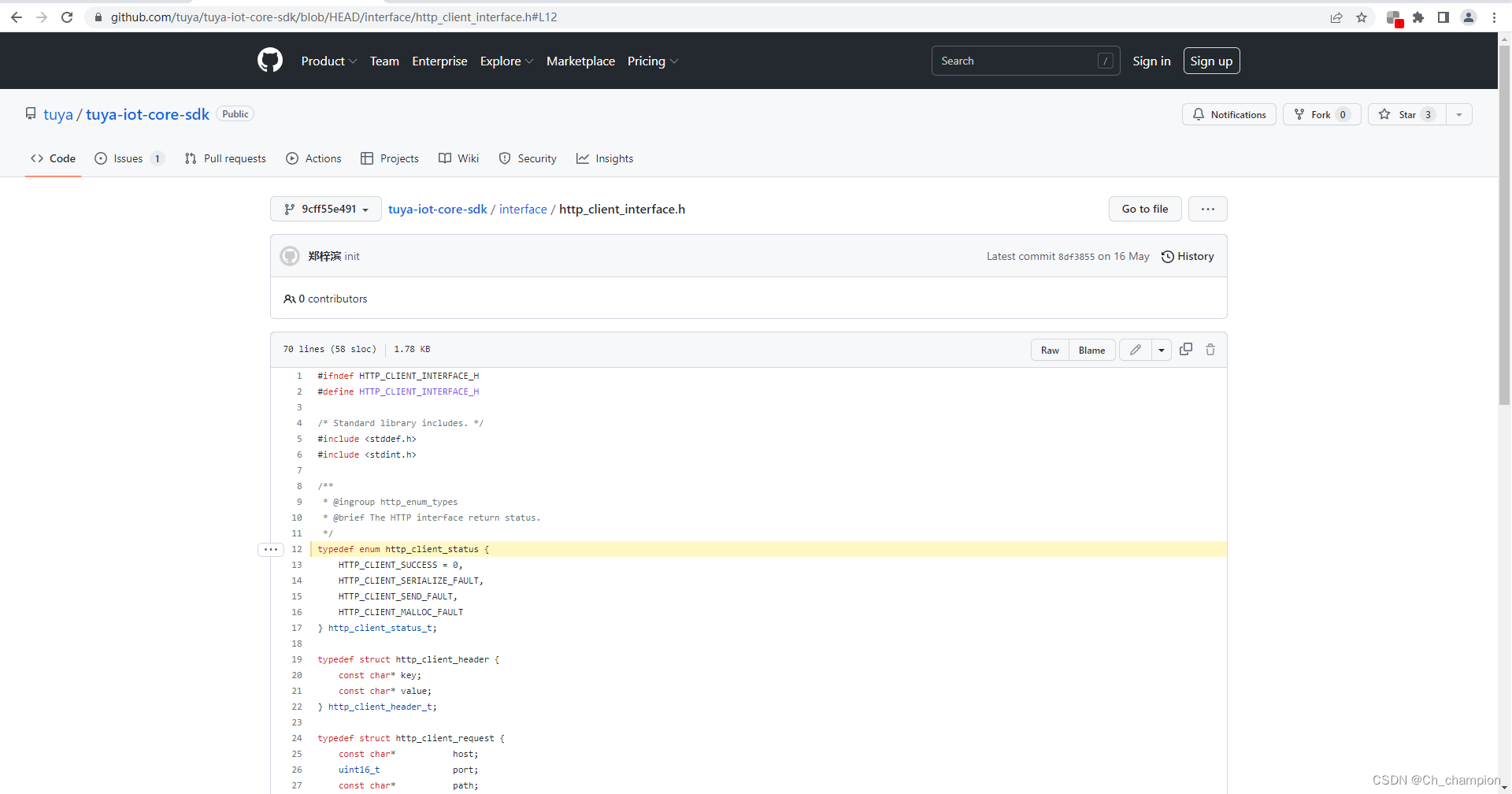Switch to the Code tab
This screenshot has width=1512, height=794.
(x=54, y=158)
